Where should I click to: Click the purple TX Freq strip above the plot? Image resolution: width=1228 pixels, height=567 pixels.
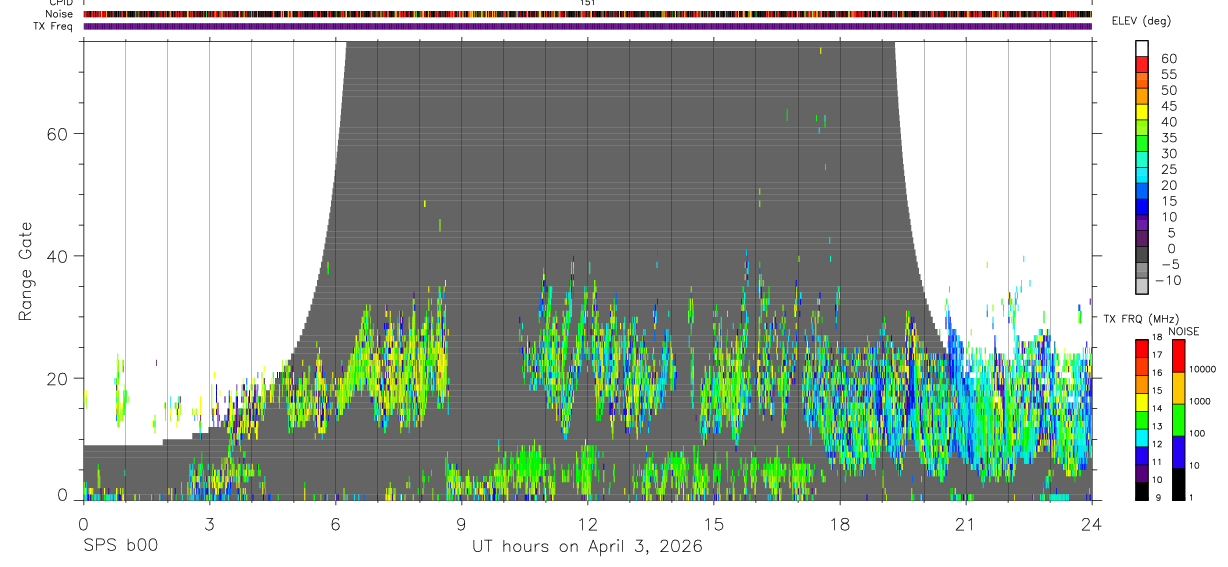(587, 26)
